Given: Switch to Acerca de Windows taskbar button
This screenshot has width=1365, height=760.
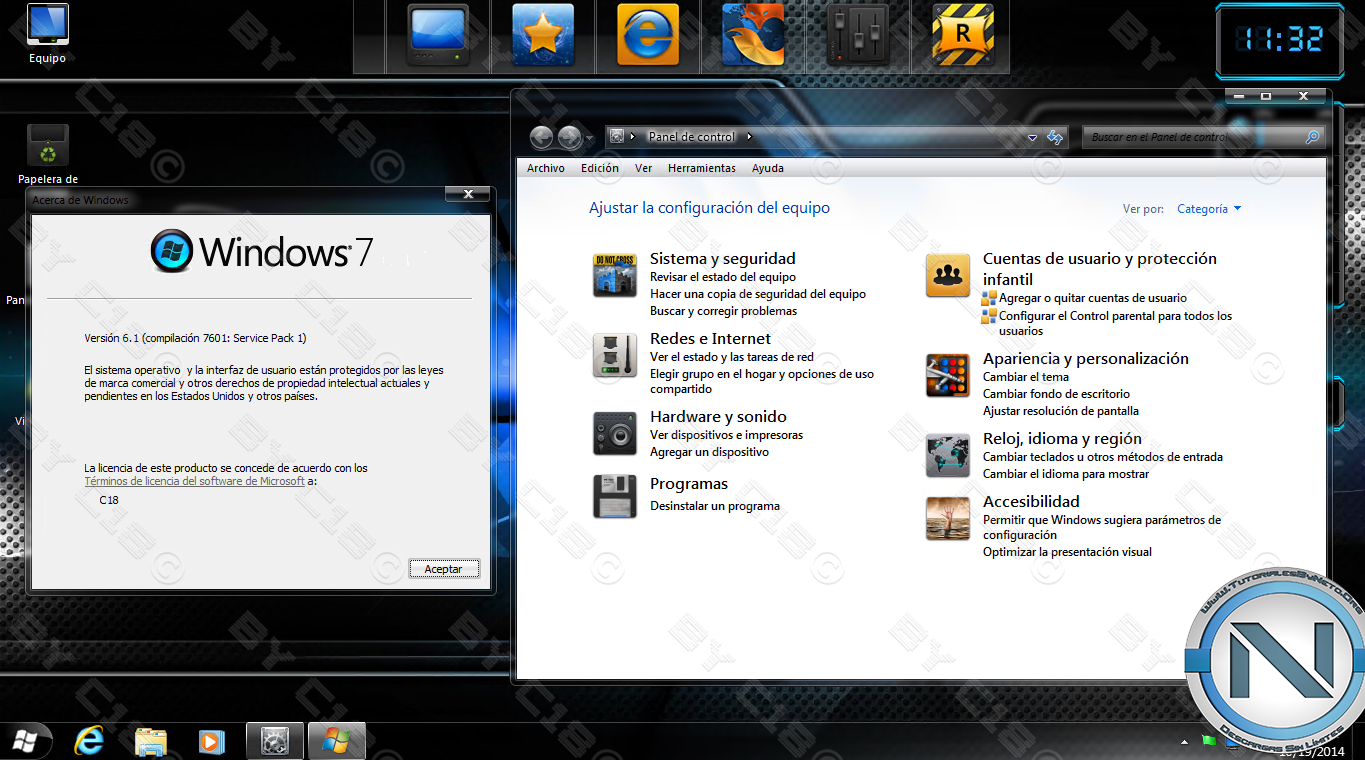Looking at the screenshot, I should (x=336, y=741).
